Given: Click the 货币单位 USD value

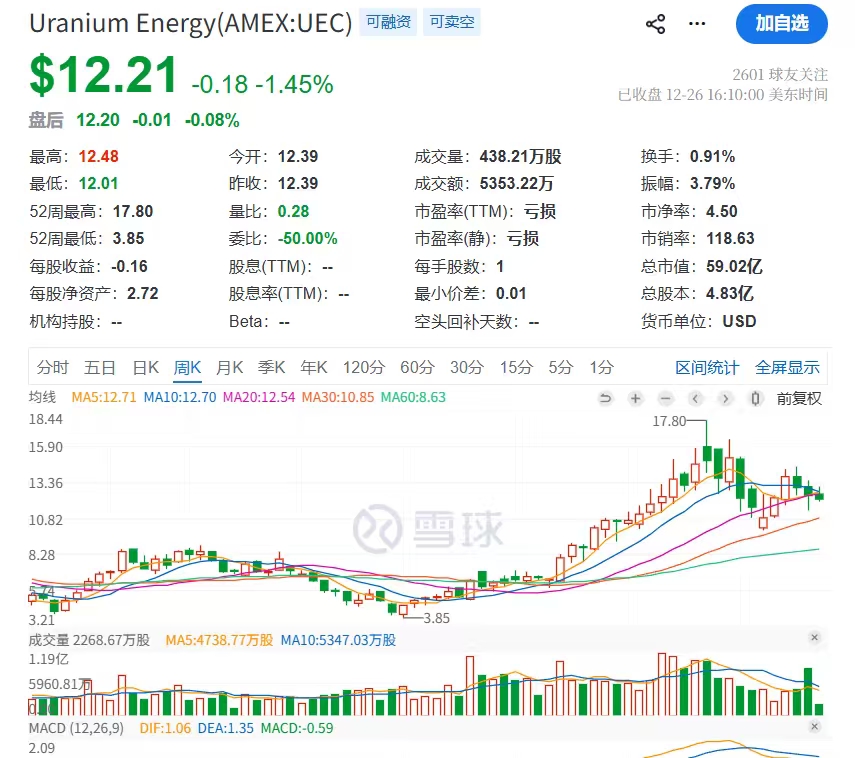Looking at the screenshot, I should 739,321.
